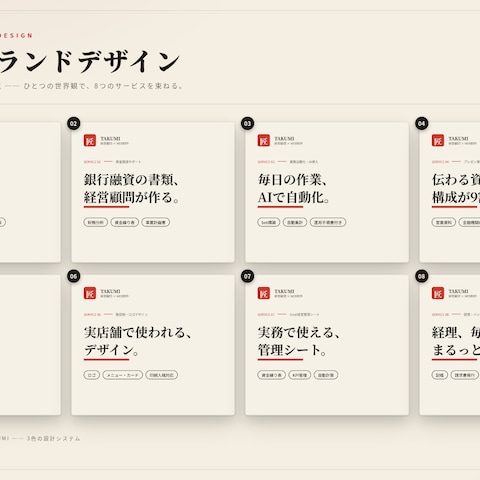Click the footer text 3色の設計システム

(54, 439)
